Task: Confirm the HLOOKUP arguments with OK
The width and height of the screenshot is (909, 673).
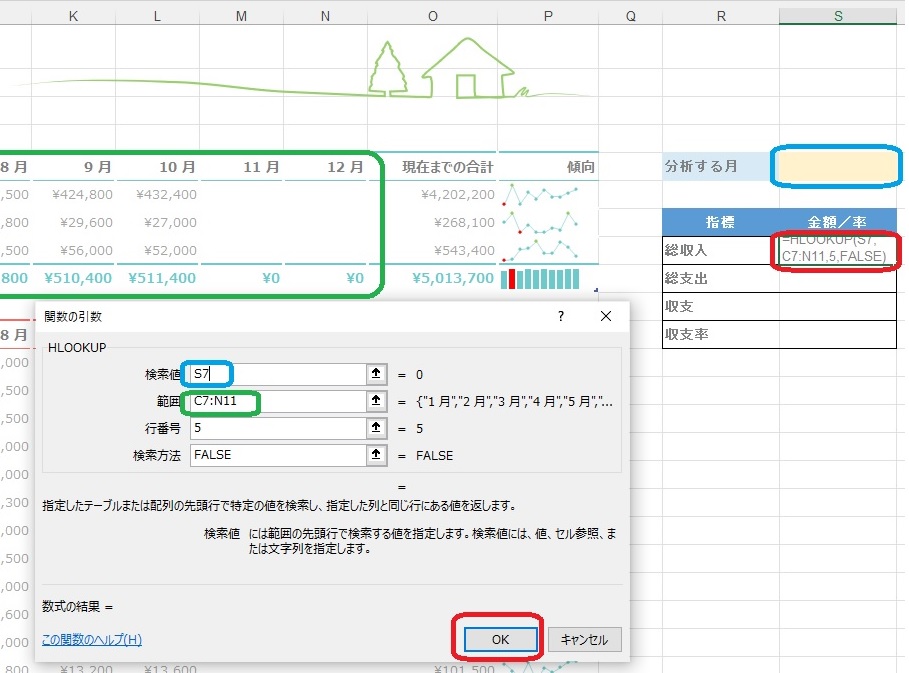Action: 500,639
